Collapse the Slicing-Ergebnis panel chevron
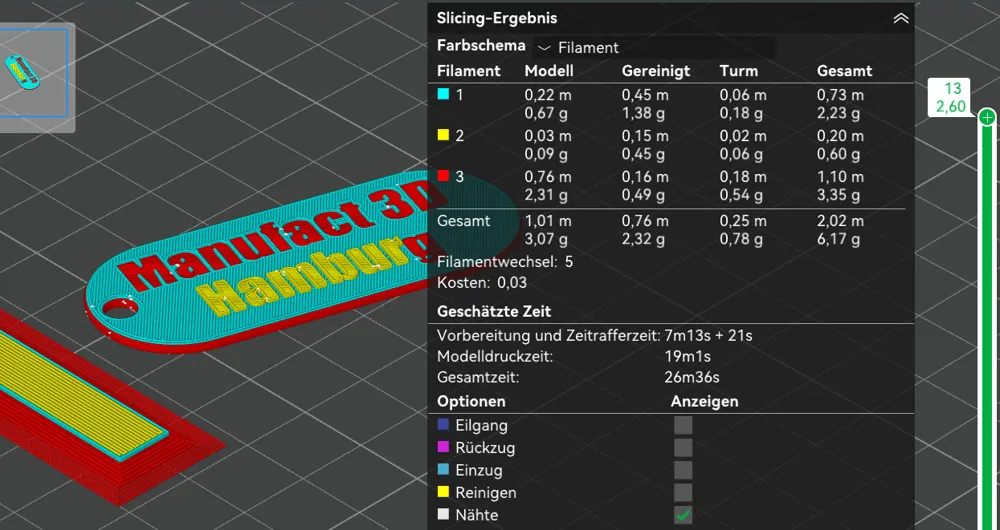Screen dimensions: 1000x530 (901, 18)
